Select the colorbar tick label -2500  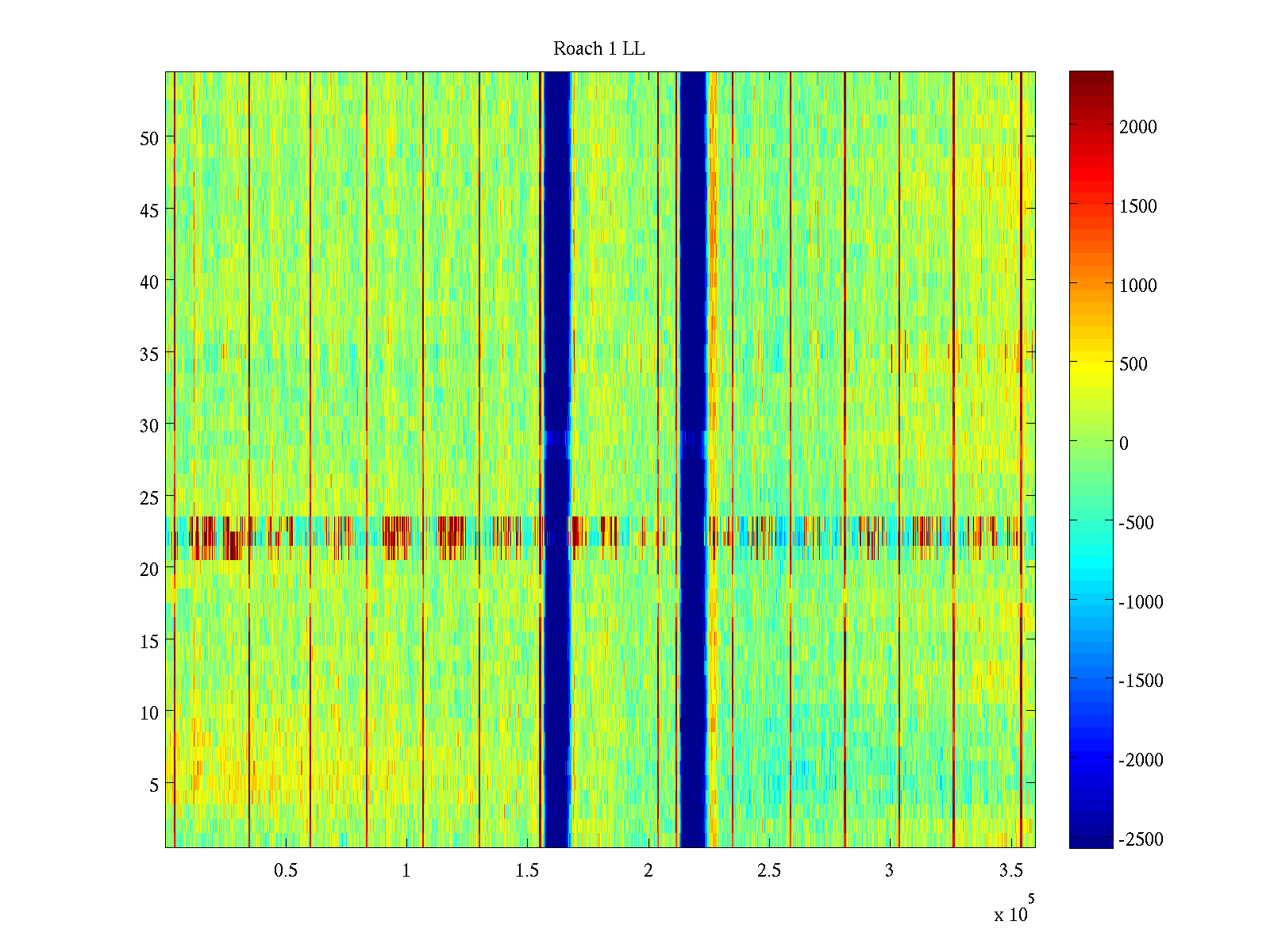tap(1141, 839)
